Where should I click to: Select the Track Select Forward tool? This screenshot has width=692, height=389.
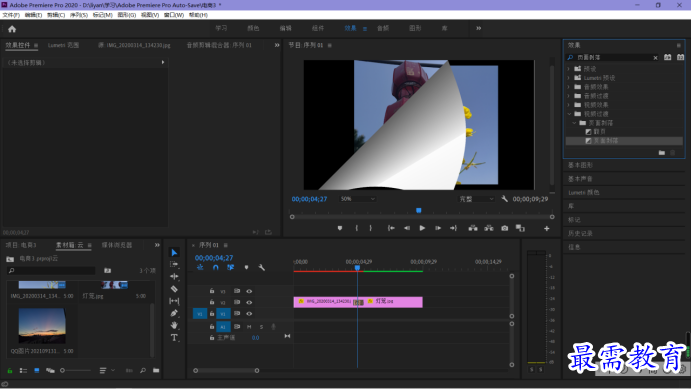(174, 264)
